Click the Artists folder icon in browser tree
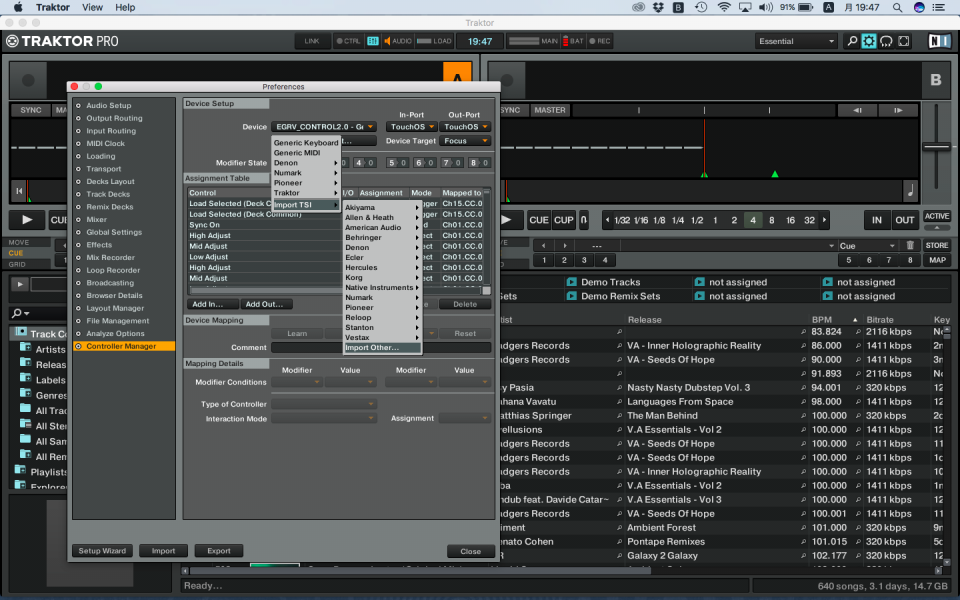 25,348
